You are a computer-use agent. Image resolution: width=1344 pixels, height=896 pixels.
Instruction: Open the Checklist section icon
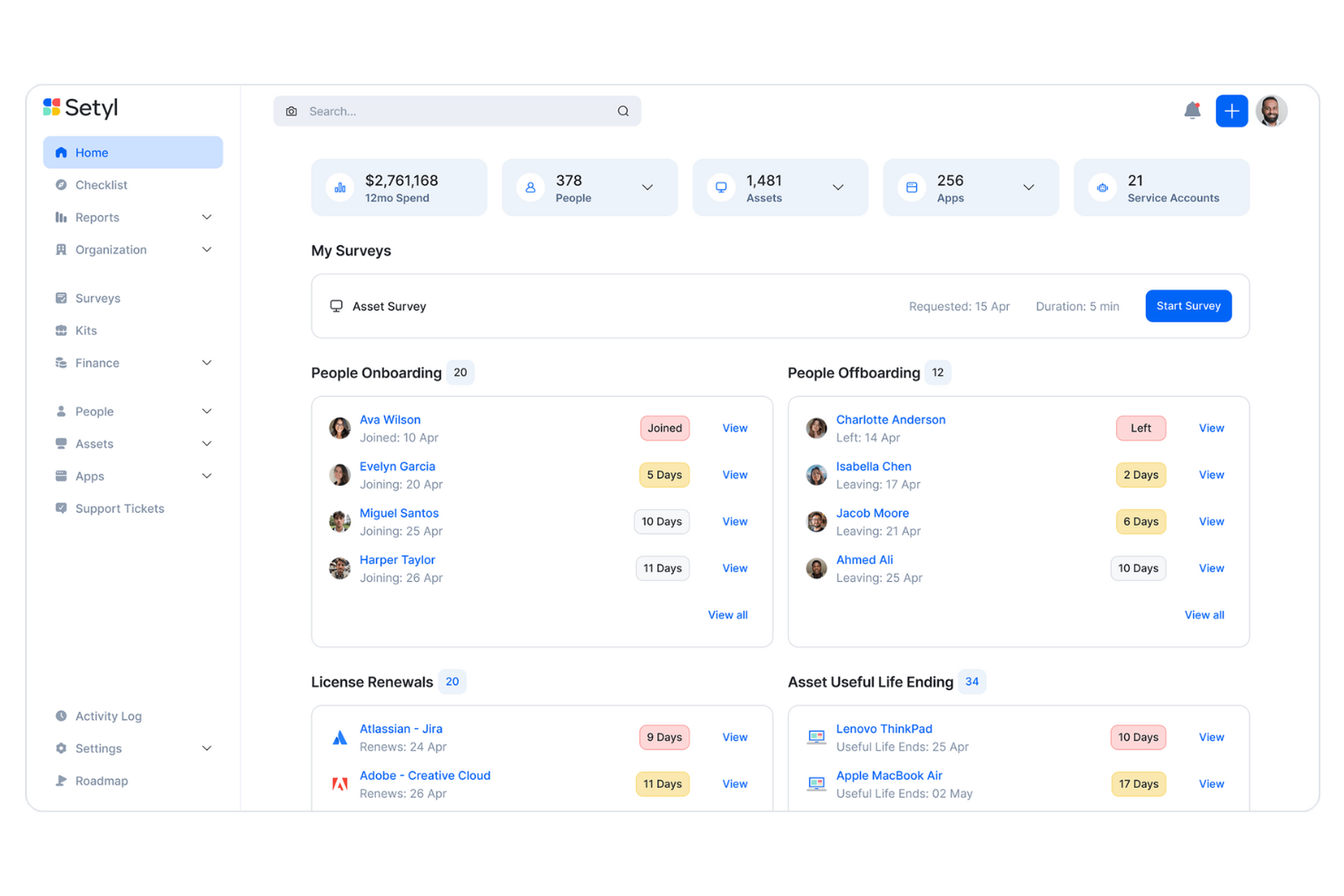61,184
